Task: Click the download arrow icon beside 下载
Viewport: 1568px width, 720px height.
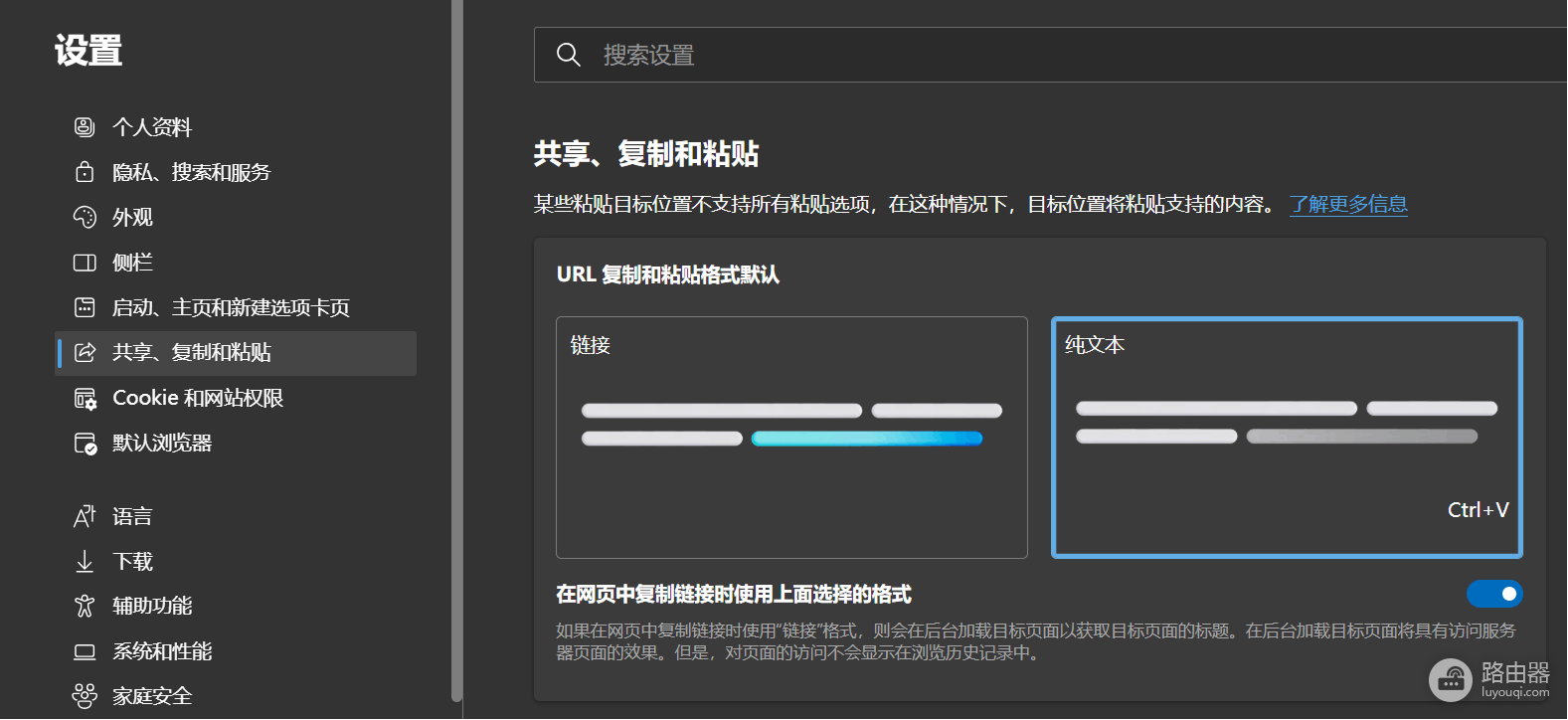Action: [85, 562]
